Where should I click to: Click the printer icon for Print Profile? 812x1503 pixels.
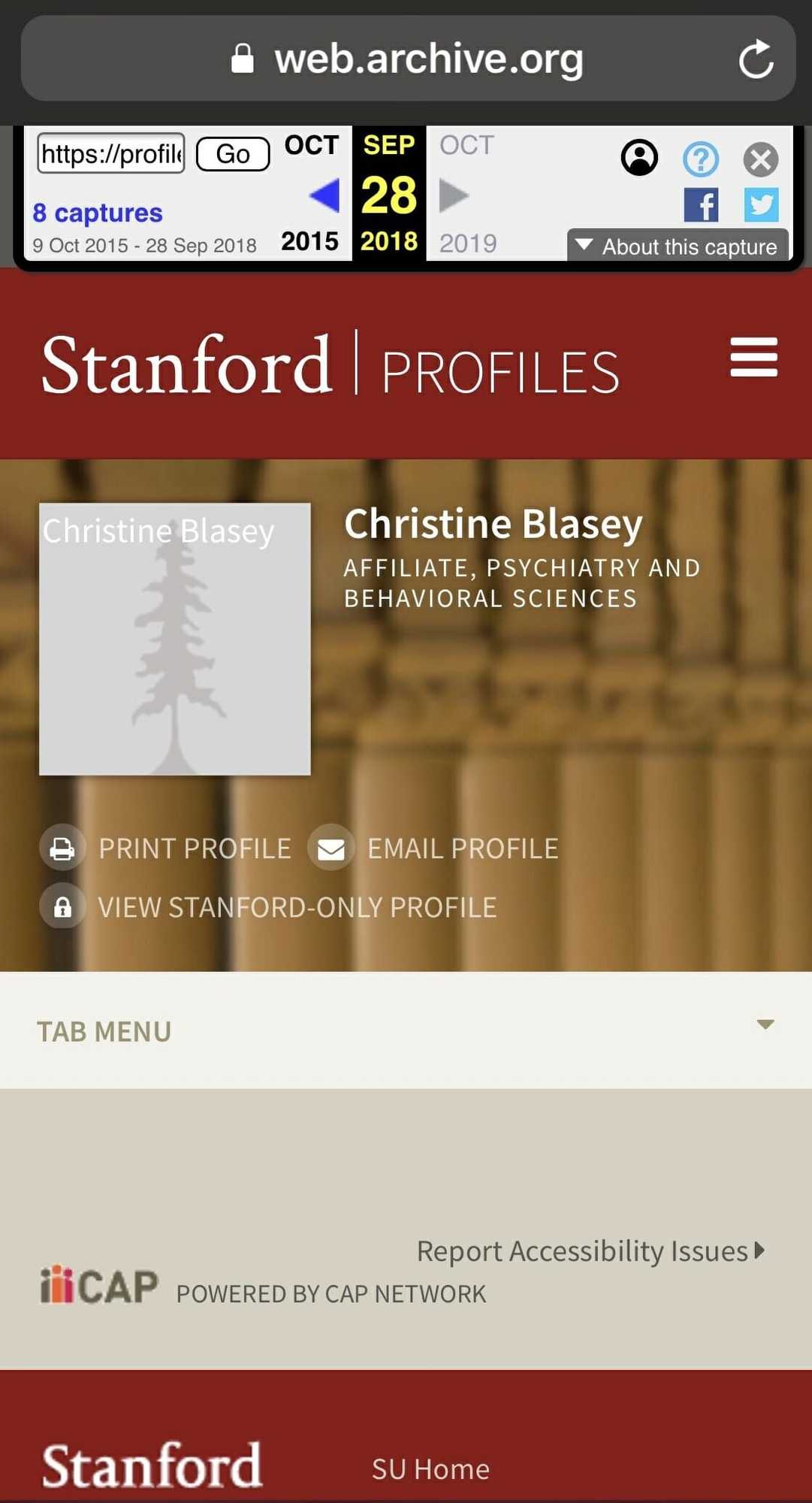pyautogui.click(x=62, y=849)
